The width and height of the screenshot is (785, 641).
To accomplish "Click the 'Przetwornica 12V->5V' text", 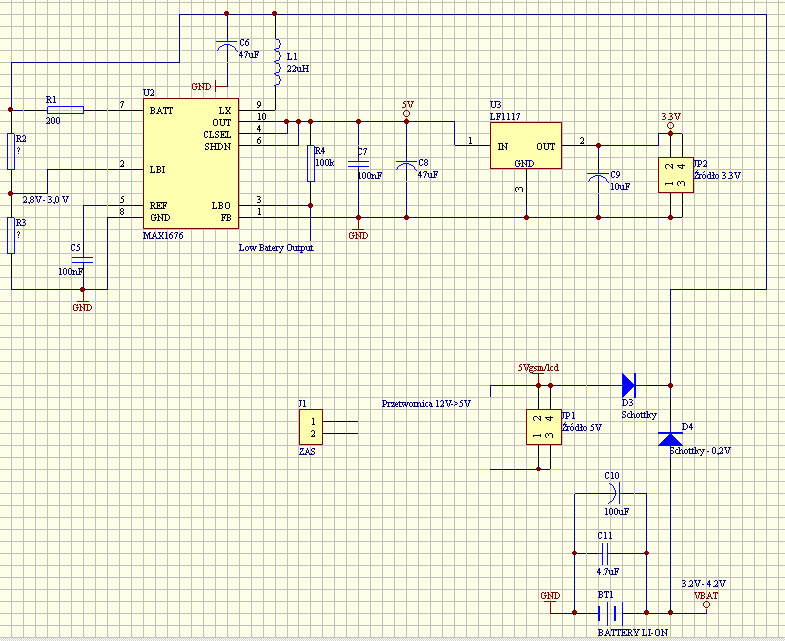I will point(426,404).
